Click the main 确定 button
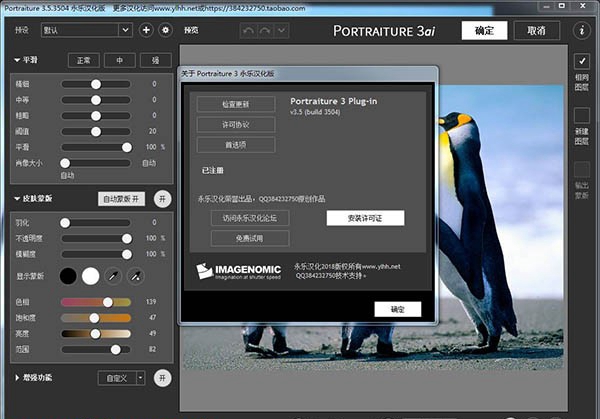The height and width of the screenshot is (419, 600). tap(484, 31)
